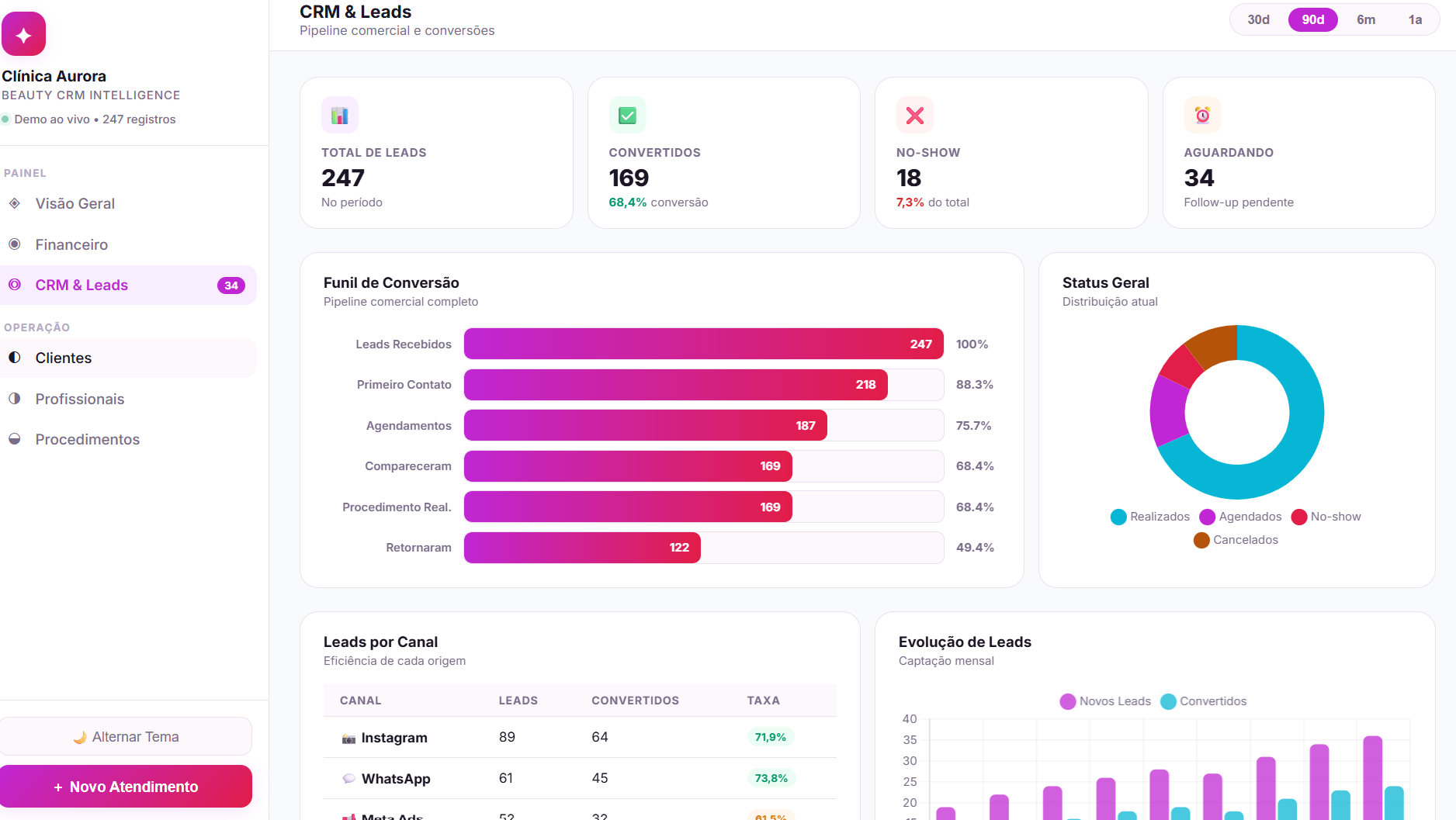Switch period to 6m
Viewport: 1456px width, 820px height.
[x=1366, y=19]
